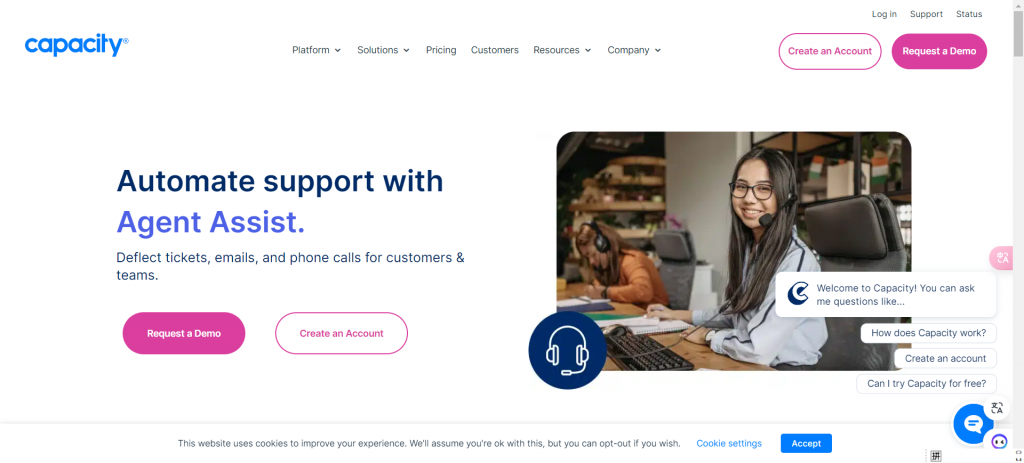Click the pink translate icon on the right edge
1024x463 pixels.
1002,257
